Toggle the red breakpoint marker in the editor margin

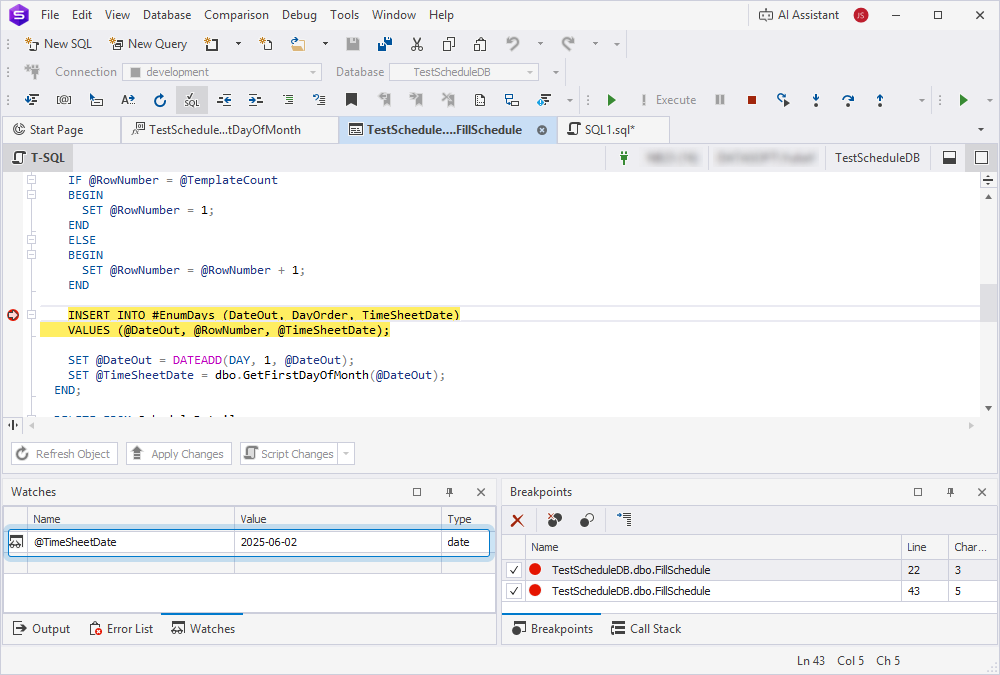pyautogui.click(x=13, y=314)
